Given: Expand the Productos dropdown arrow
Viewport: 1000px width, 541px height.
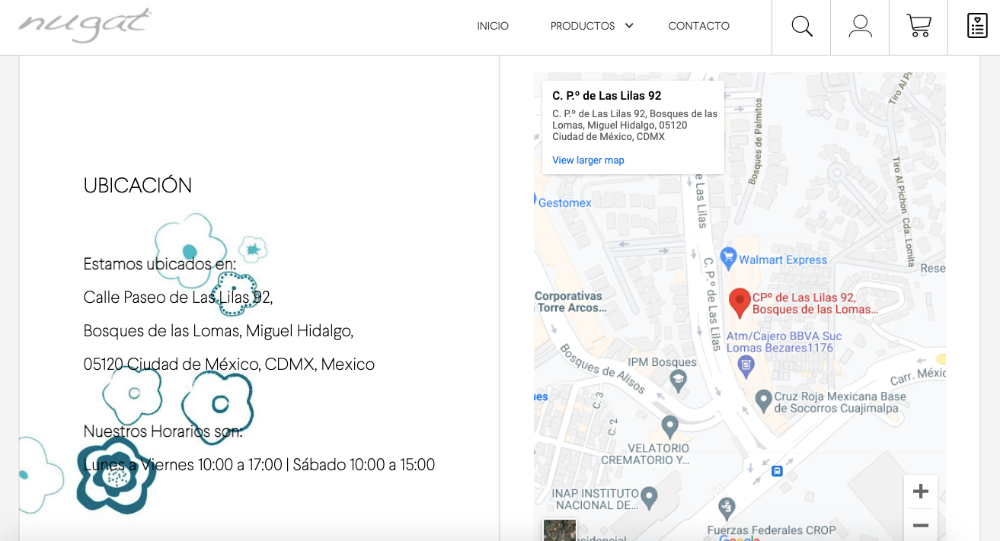Looking at the screenshot, I should click(629, 26).
